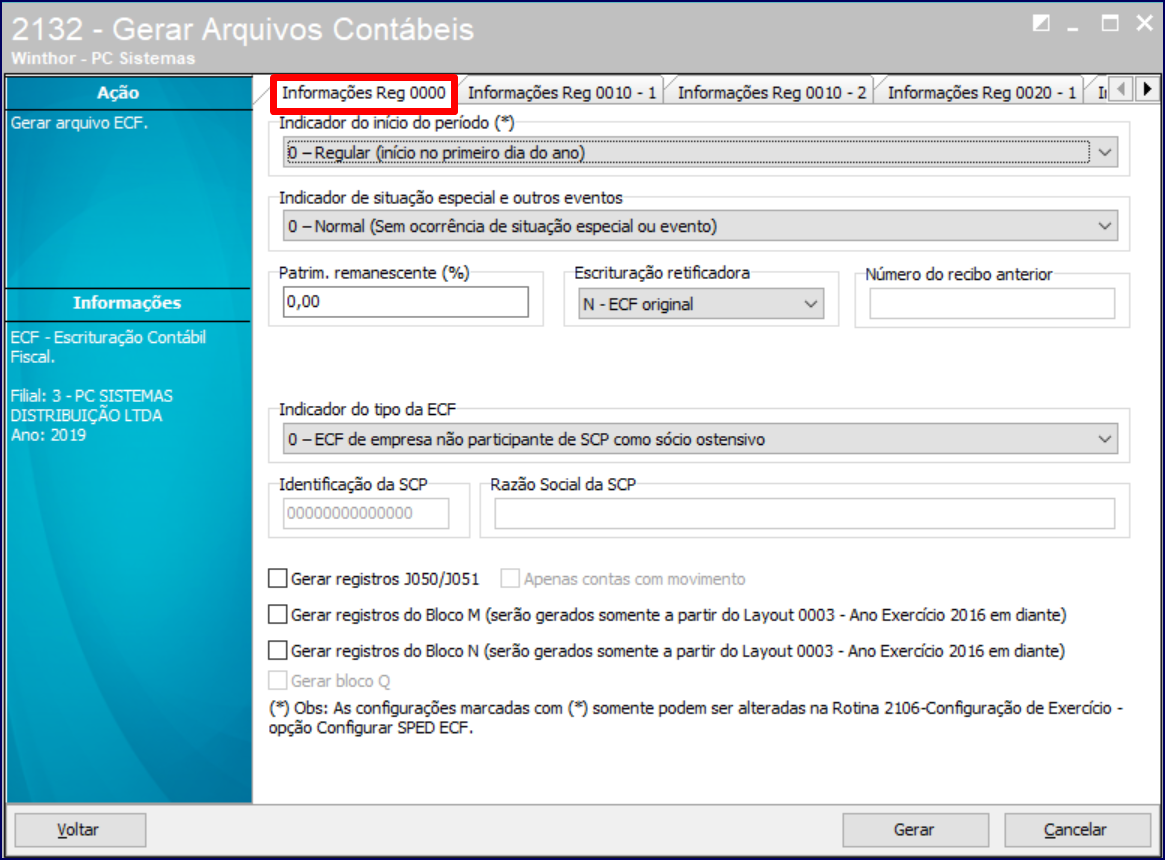Click the Número do recibo anterior field

[x=992, y=304]
